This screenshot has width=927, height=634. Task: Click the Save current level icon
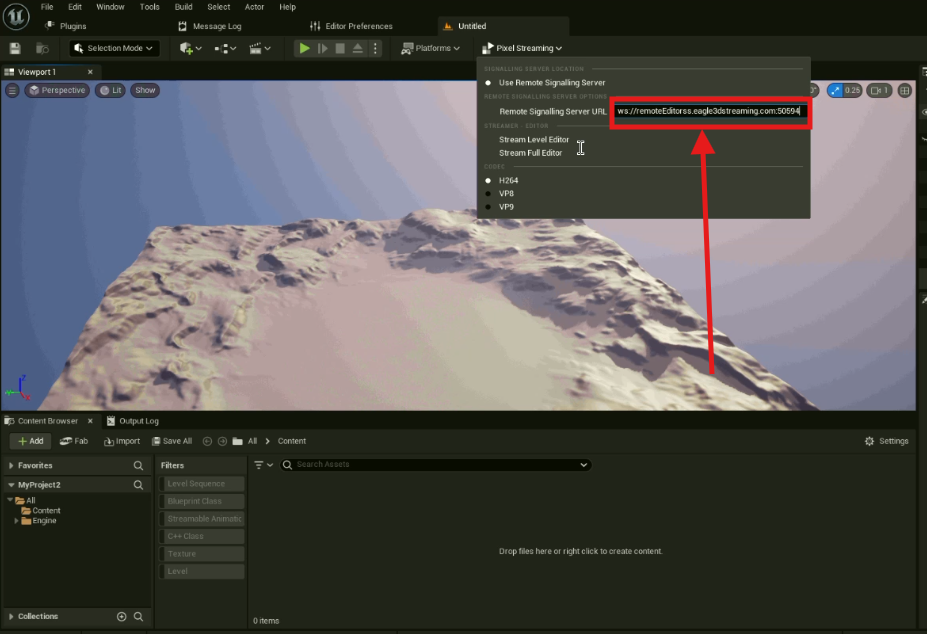15,48
